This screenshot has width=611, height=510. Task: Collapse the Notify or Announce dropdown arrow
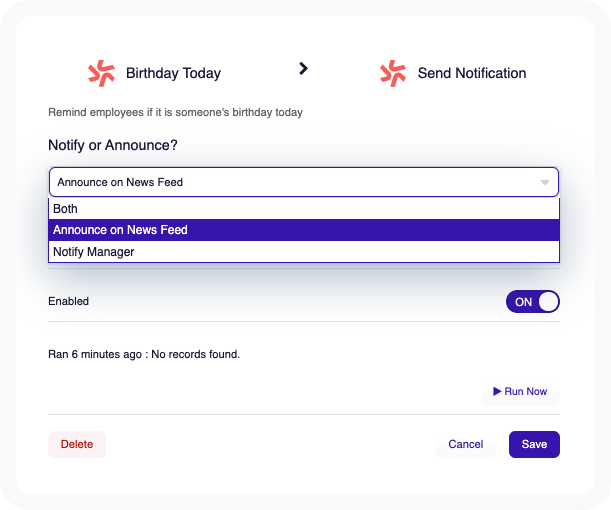(x=545, y=182)
